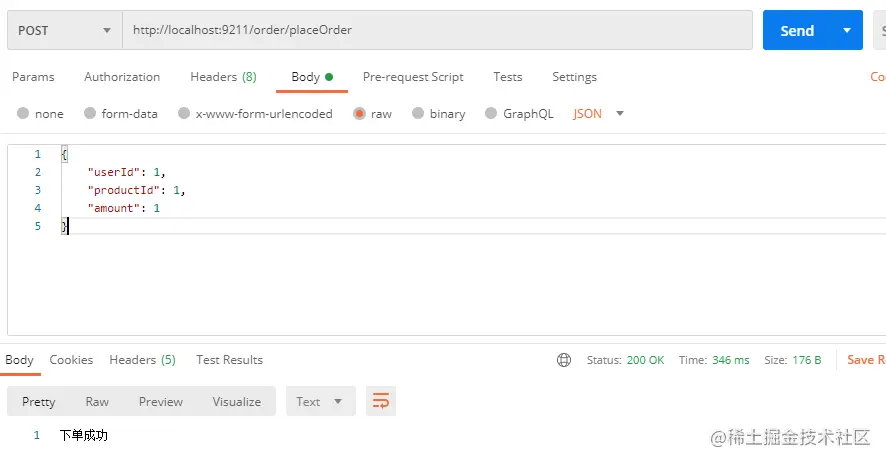Select the form-data radio button
This screenshot has height=463, width=886.
[90, 114]
